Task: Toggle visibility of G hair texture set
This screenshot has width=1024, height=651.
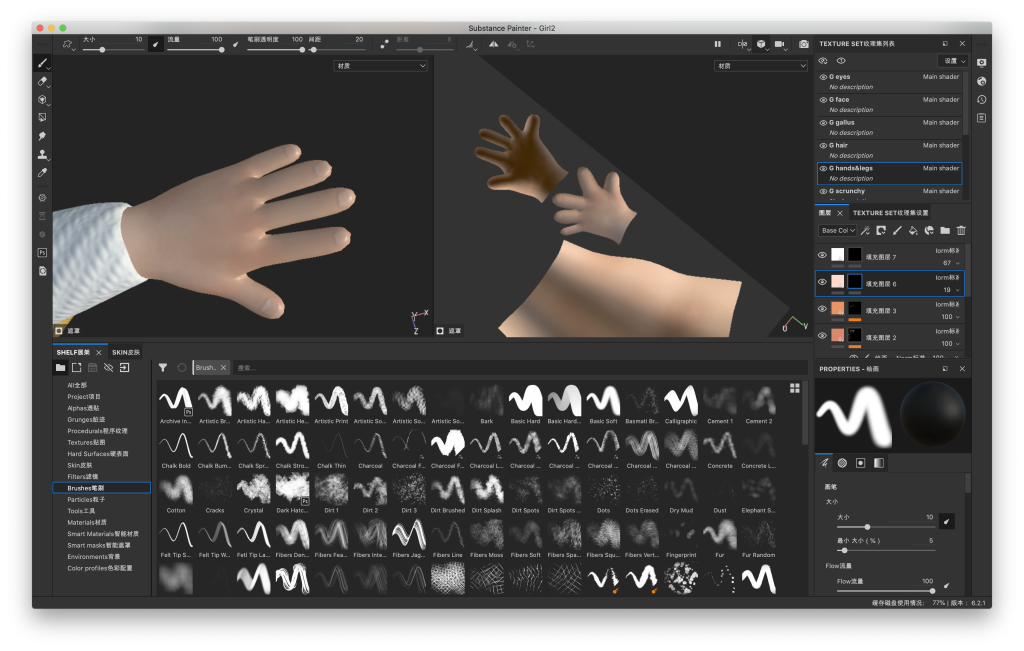Action: [824, 146]
